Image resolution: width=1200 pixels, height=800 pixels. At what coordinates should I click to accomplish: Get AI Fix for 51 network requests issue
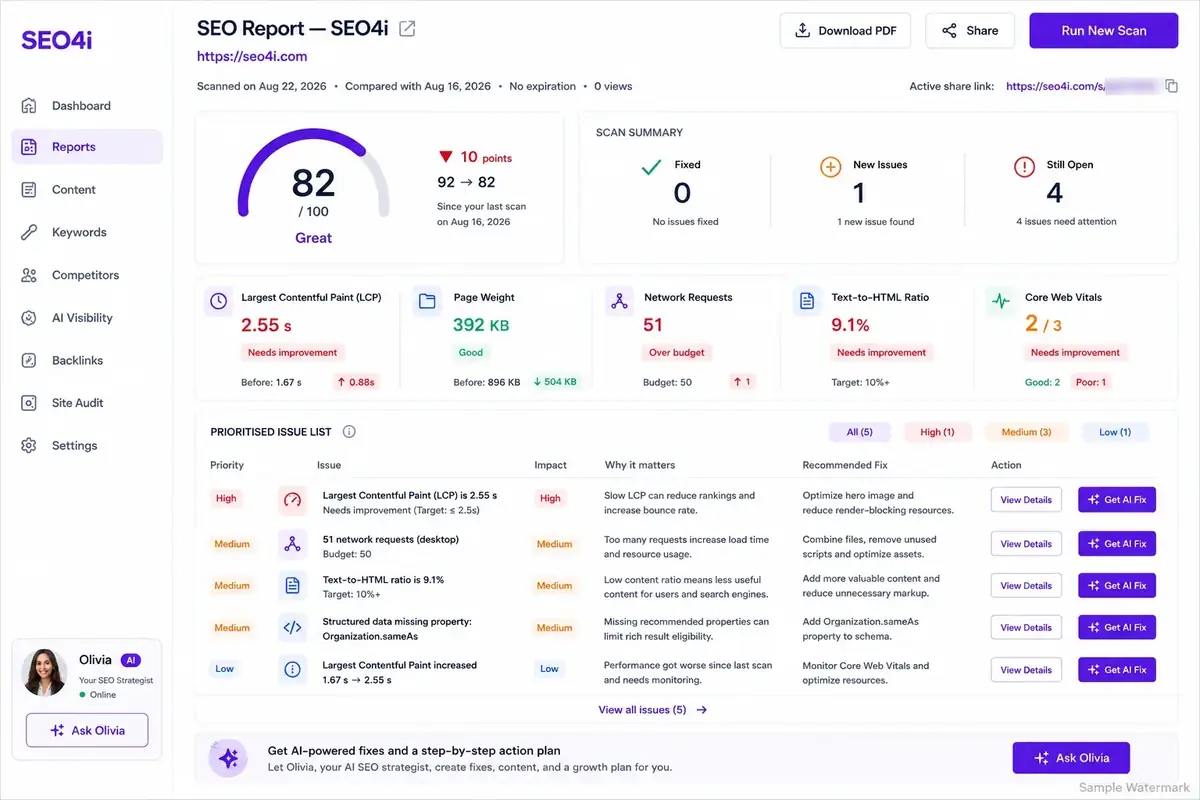[1117, 544]
